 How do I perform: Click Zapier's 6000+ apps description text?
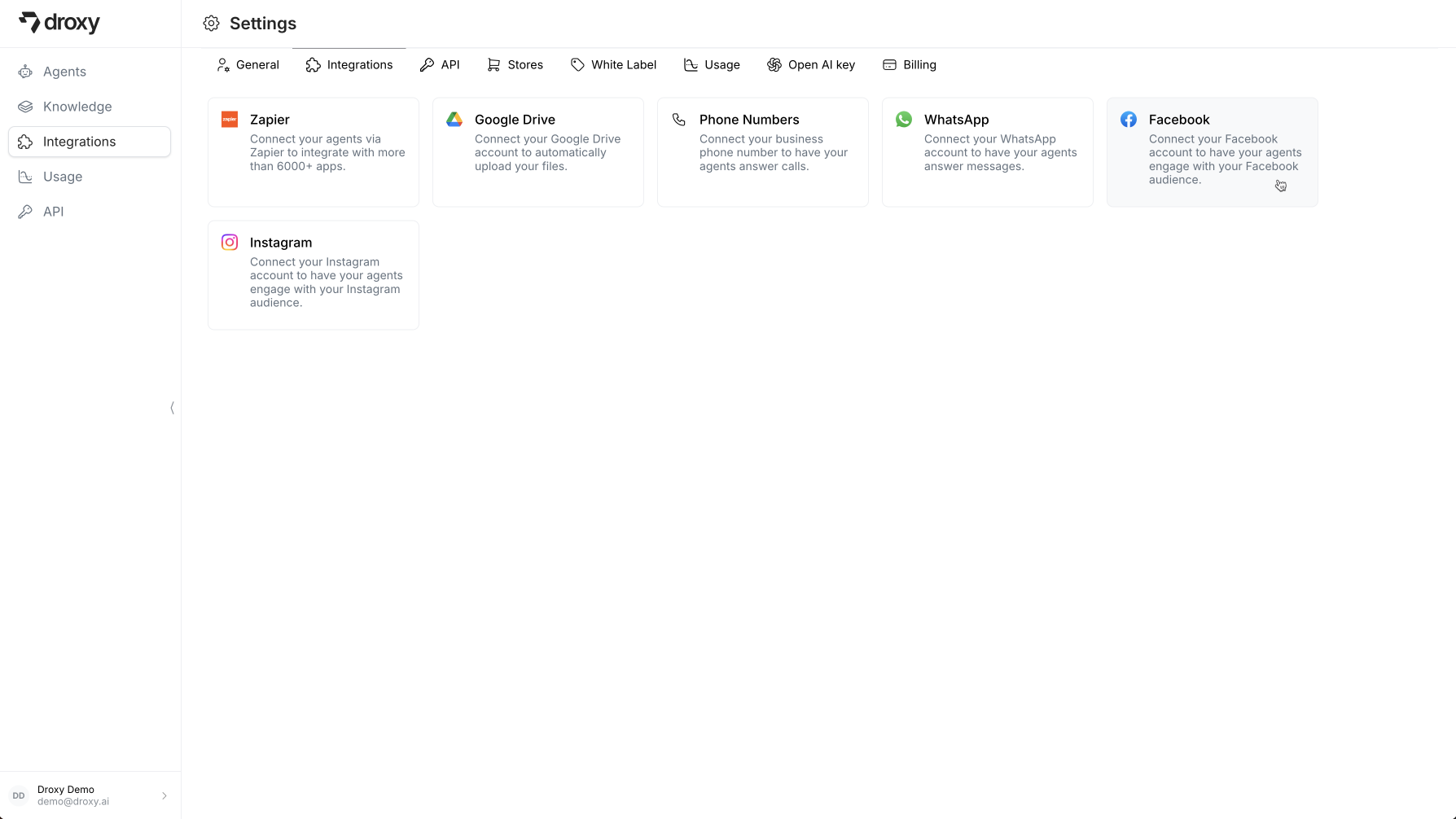[x=327, y=153]
